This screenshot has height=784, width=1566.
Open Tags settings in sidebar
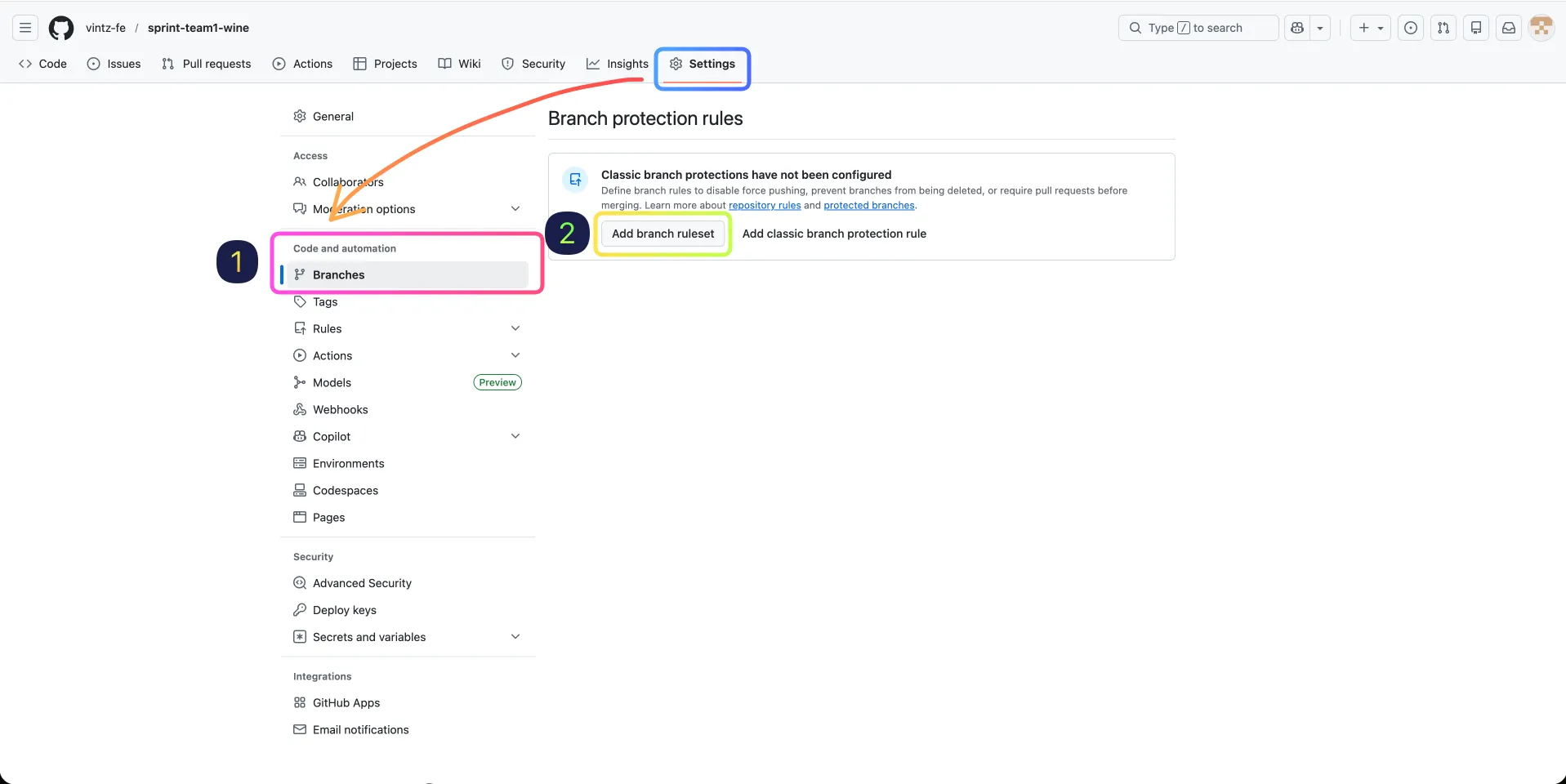pyautogui.click(x=408, y=302)
